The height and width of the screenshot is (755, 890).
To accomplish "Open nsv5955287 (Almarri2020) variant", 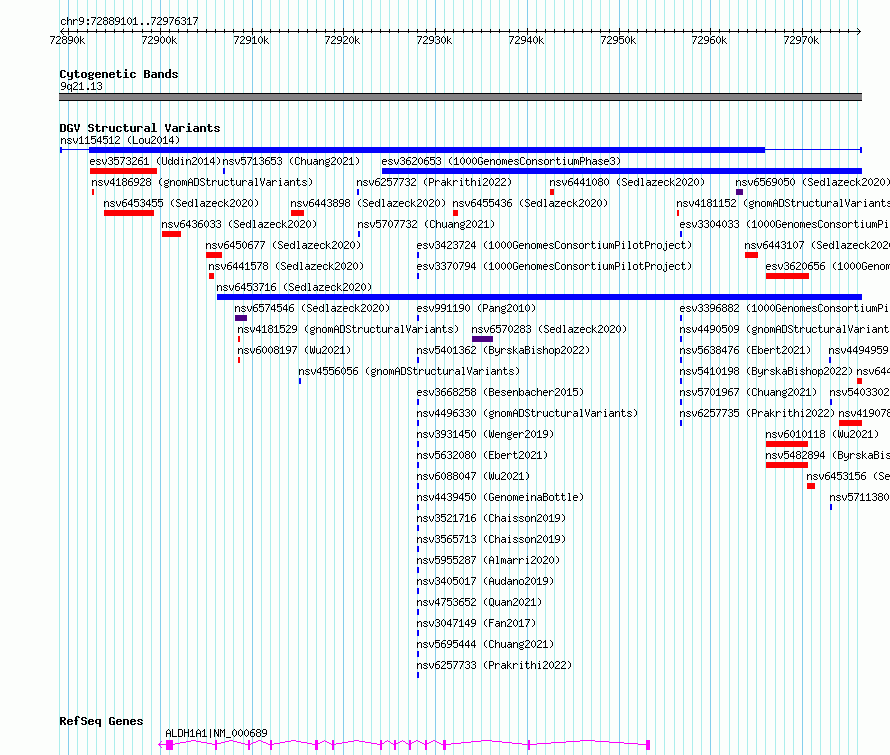I will click(x=488, y=560).
